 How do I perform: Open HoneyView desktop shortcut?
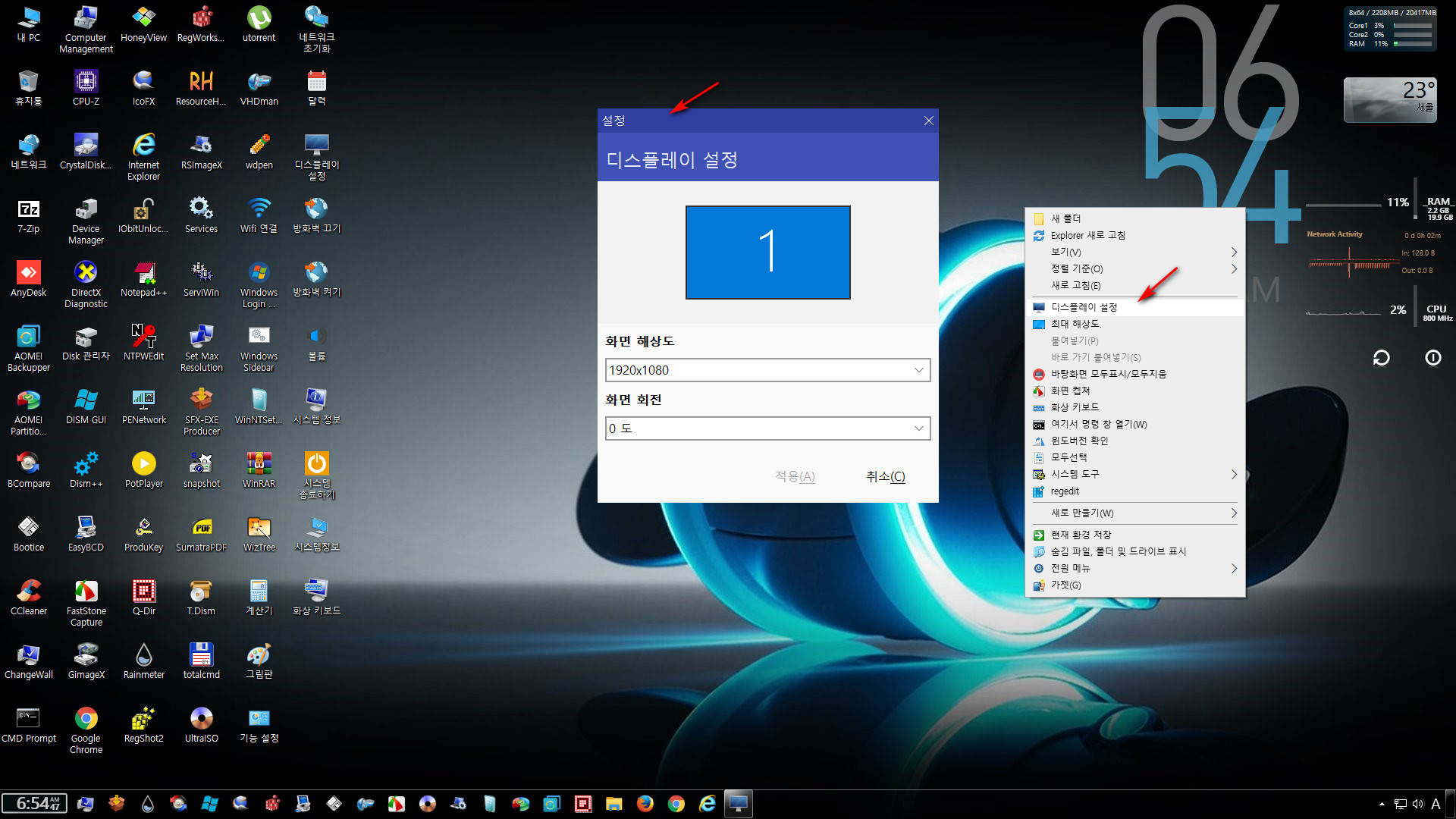pos(143,24)
